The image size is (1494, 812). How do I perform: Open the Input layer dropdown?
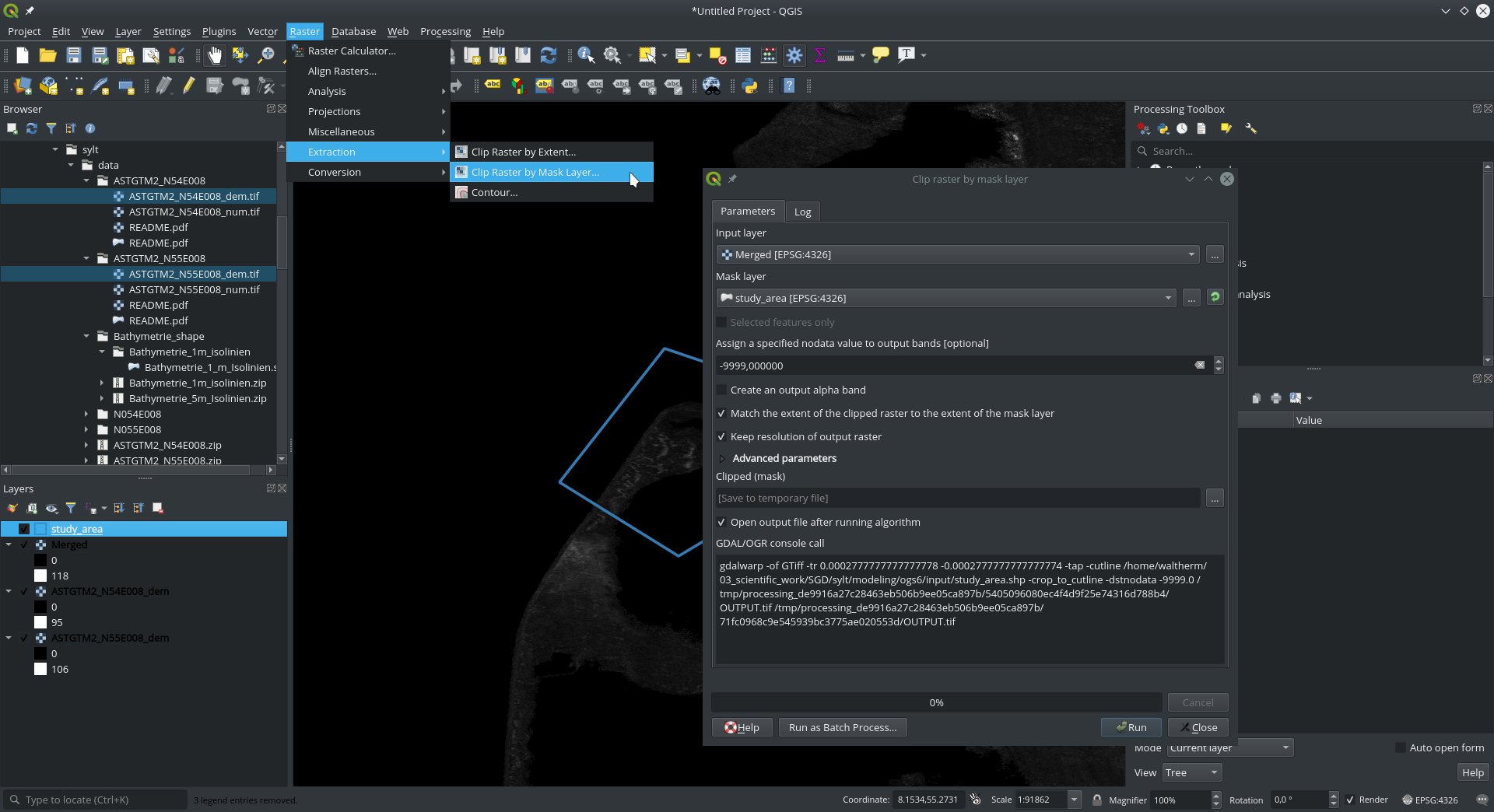coord(957,255)
